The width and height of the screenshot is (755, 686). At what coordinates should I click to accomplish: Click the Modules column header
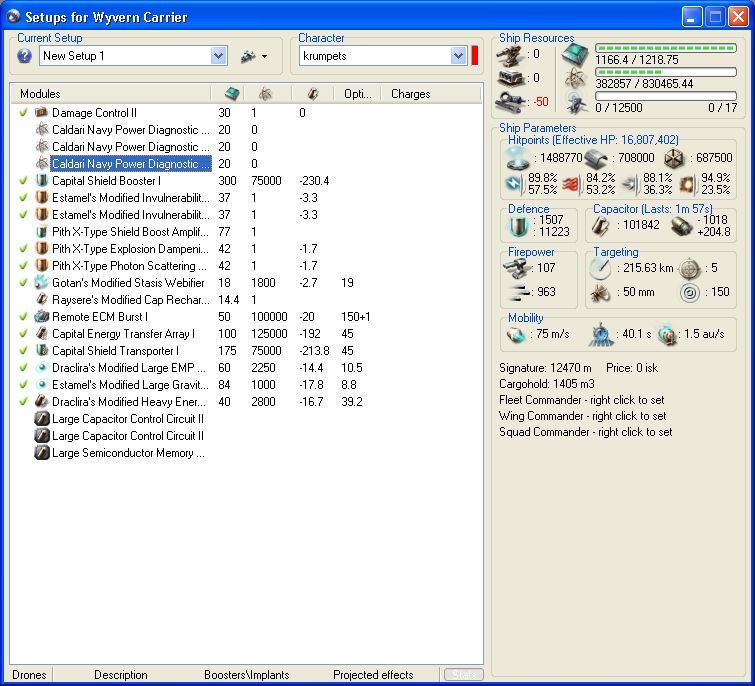(111, 94)
